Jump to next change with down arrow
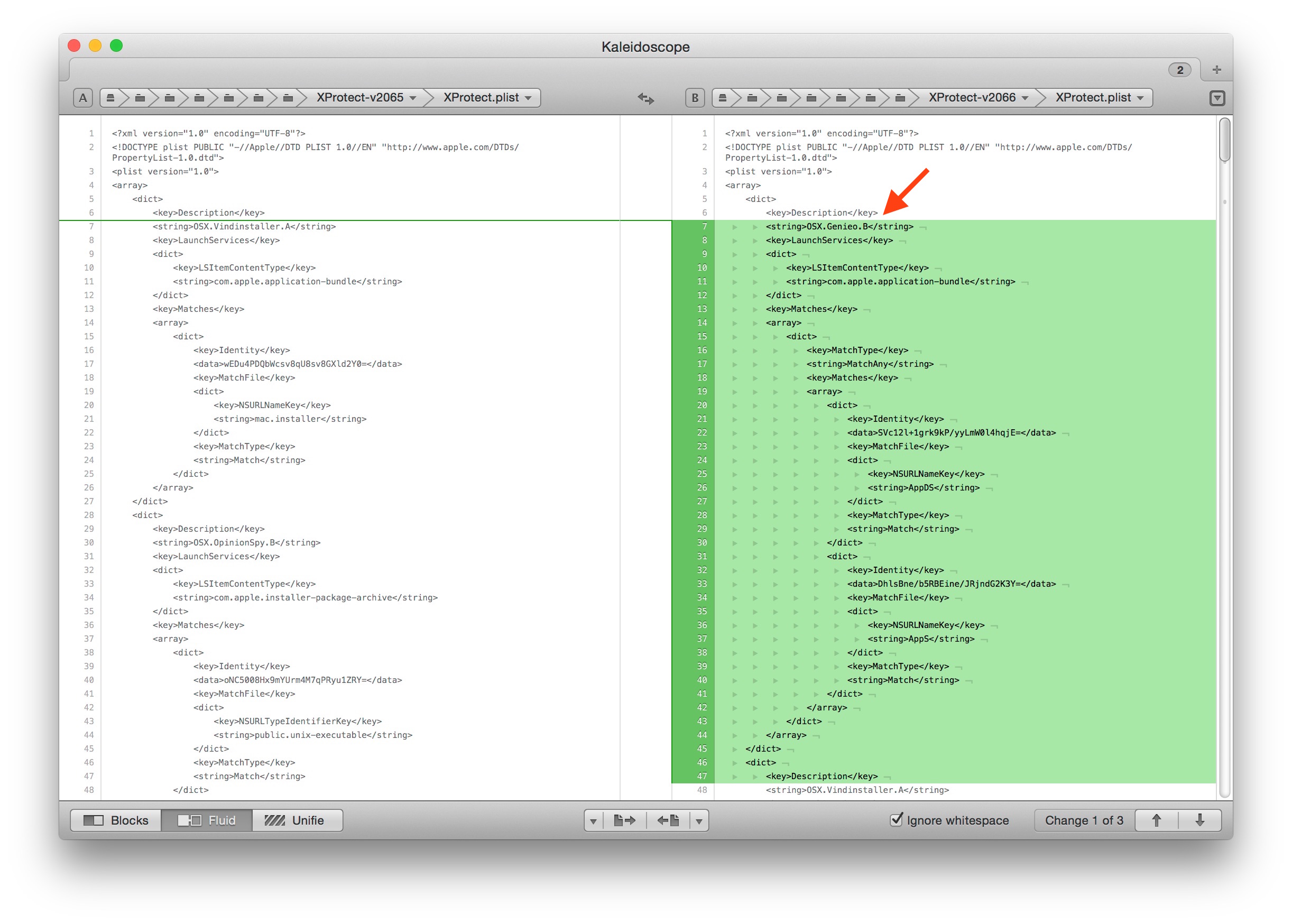The width and height of the screenshot is (1292, 924). point(1199,820)
